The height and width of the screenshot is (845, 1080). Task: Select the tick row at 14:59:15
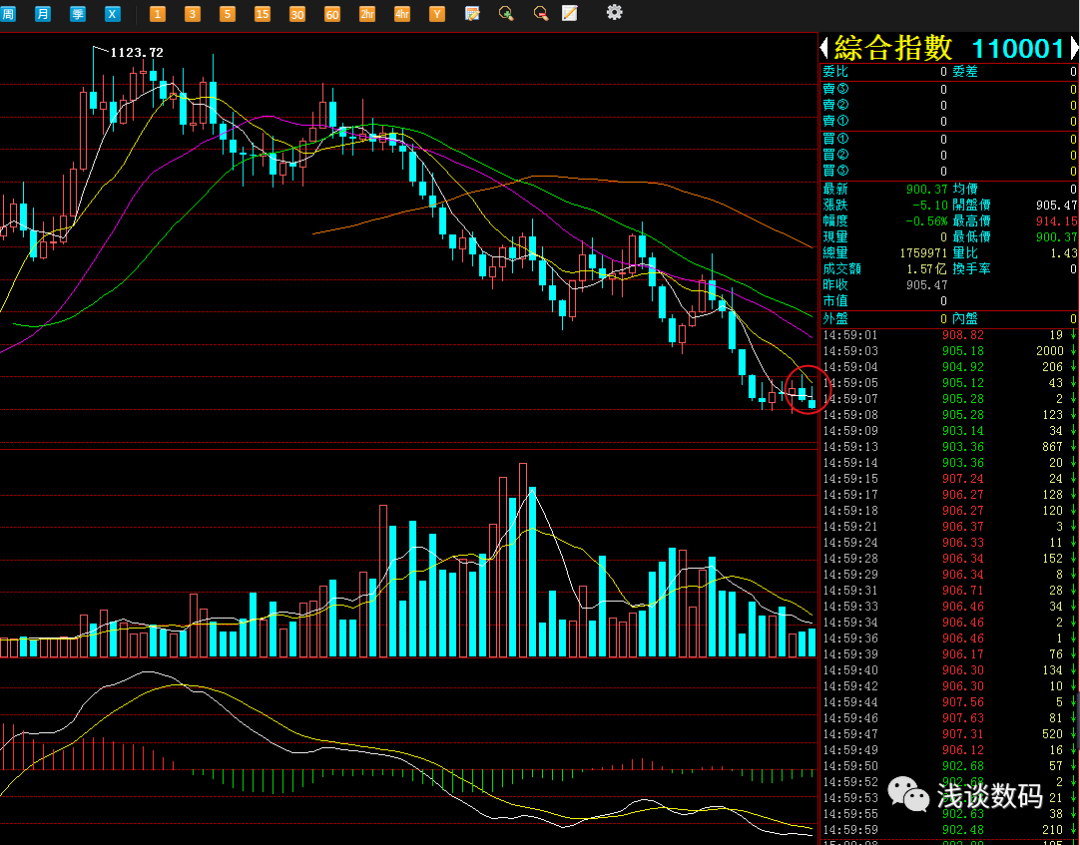point(949,479)
